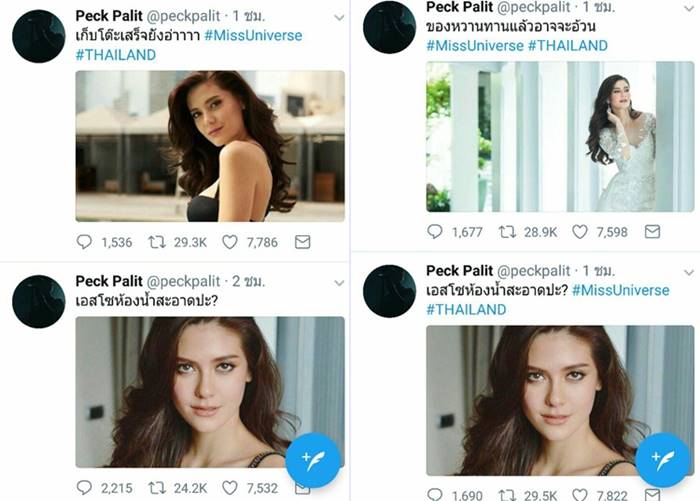This screenshot has width=700, height=501.
Task: Reply to the tweet with 1,677 replies
Action: 435,232
